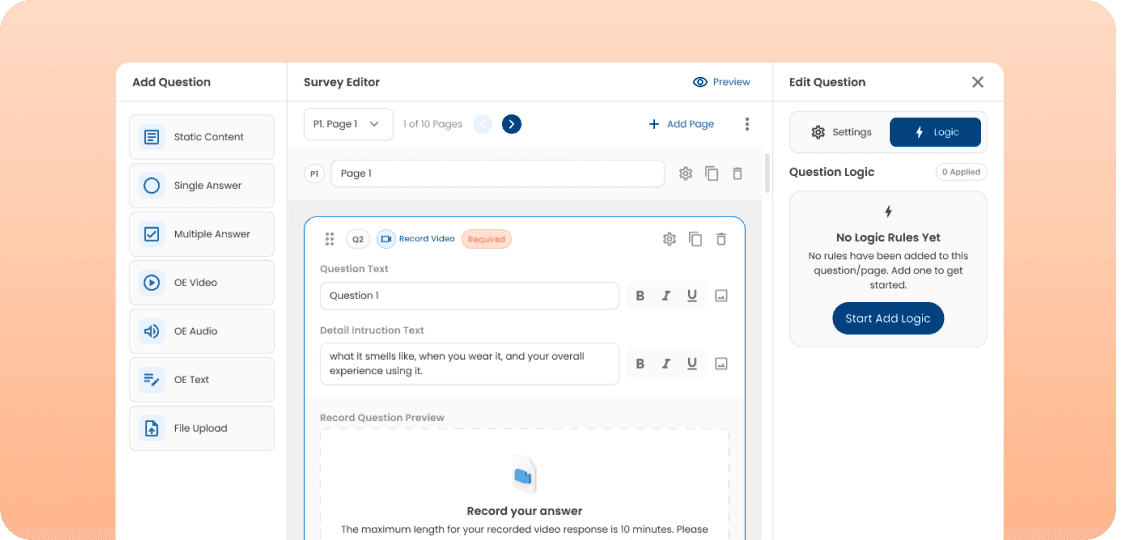Click the Preview eye link
This screenshot has width=1128, height=540.
(x=722, y=82)
